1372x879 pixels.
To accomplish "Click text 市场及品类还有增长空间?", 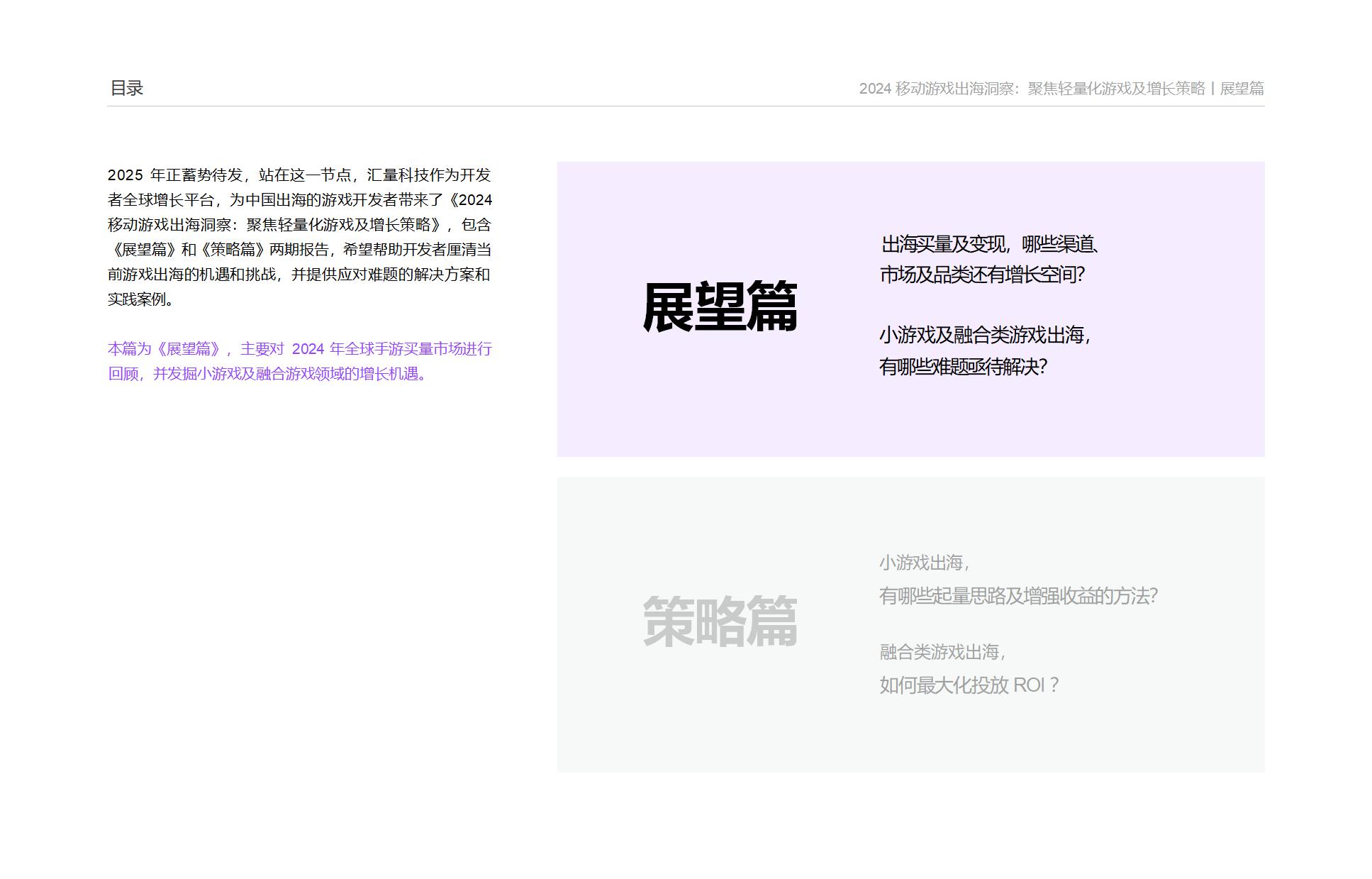I will (x=982, y=275).
